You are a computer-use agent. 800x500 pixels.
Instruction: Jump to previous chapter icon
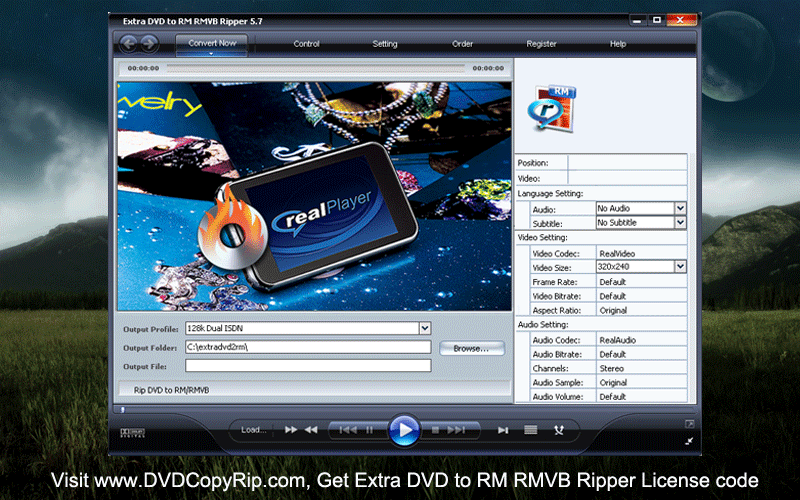348,430
